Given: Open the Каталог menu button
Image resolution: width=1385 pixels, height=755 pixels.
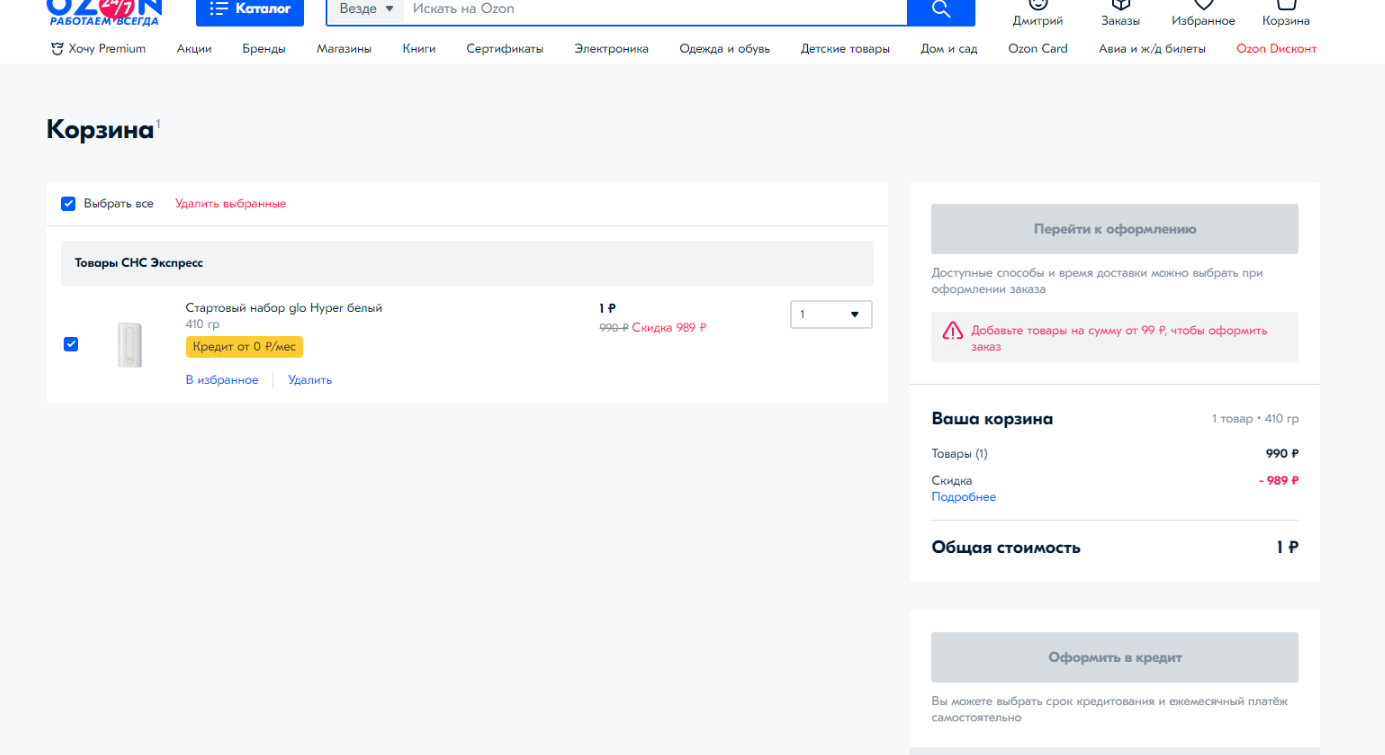Looking at the screenshot, I should [250, 10].
